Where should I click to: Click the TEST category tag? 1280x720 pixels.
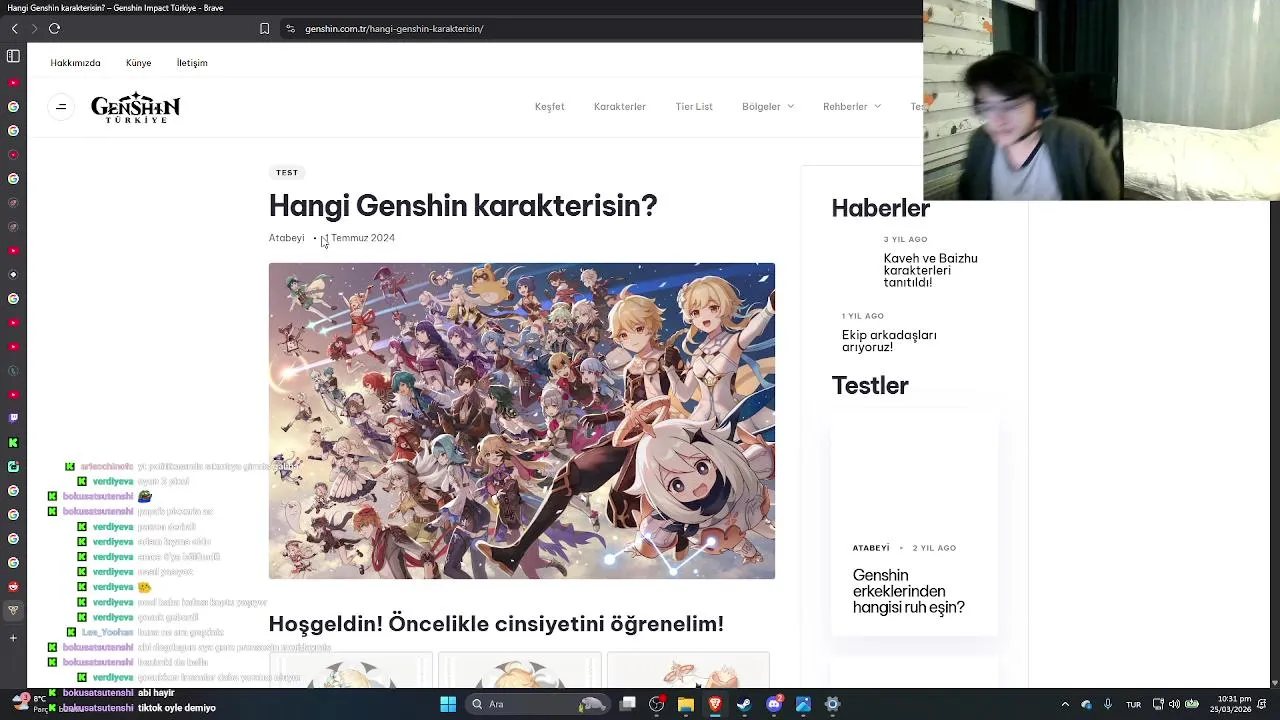coord(287,173)
